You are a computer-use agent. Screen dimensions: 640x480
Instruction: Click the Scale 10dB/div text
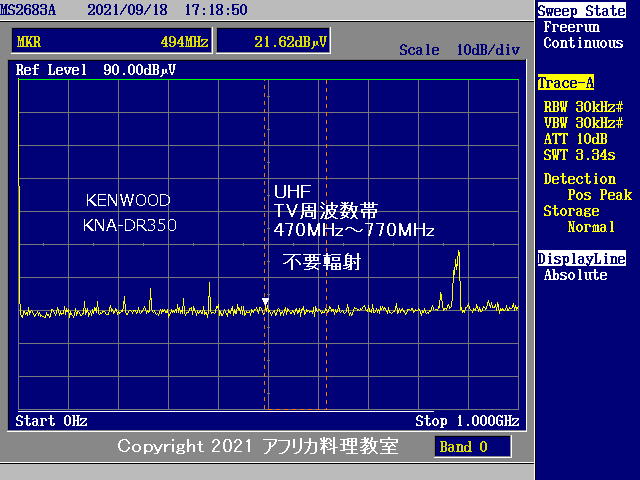click(460, 50)
